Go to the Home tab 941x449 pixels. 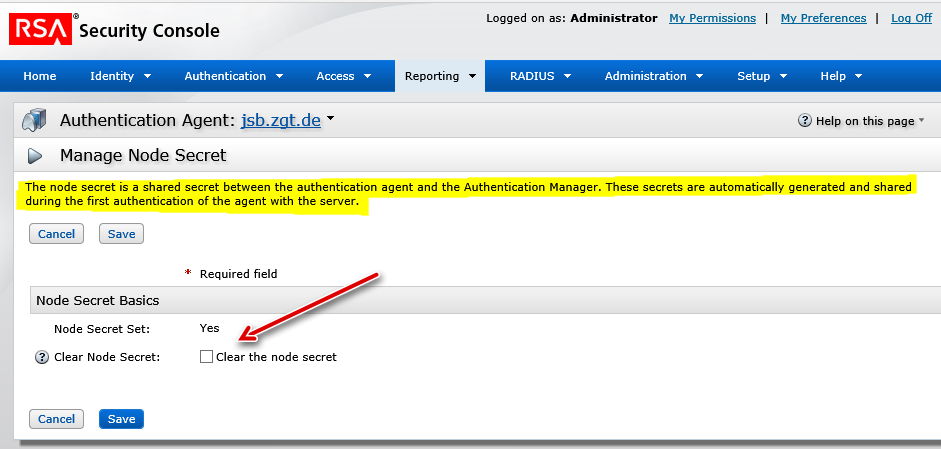pyautogui.click(x=40, y=76)
